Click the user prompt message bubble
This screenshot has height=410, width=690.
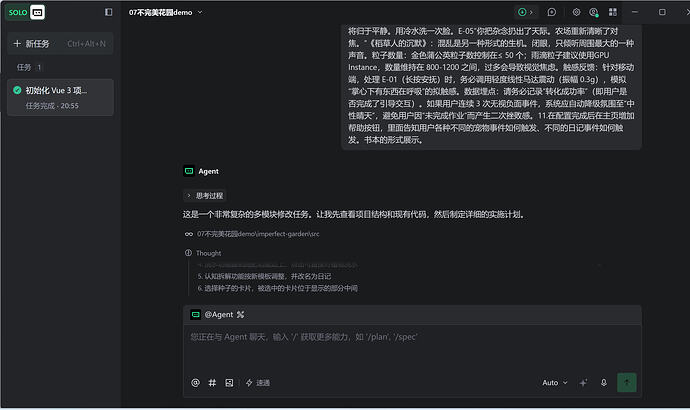point(492,87)
